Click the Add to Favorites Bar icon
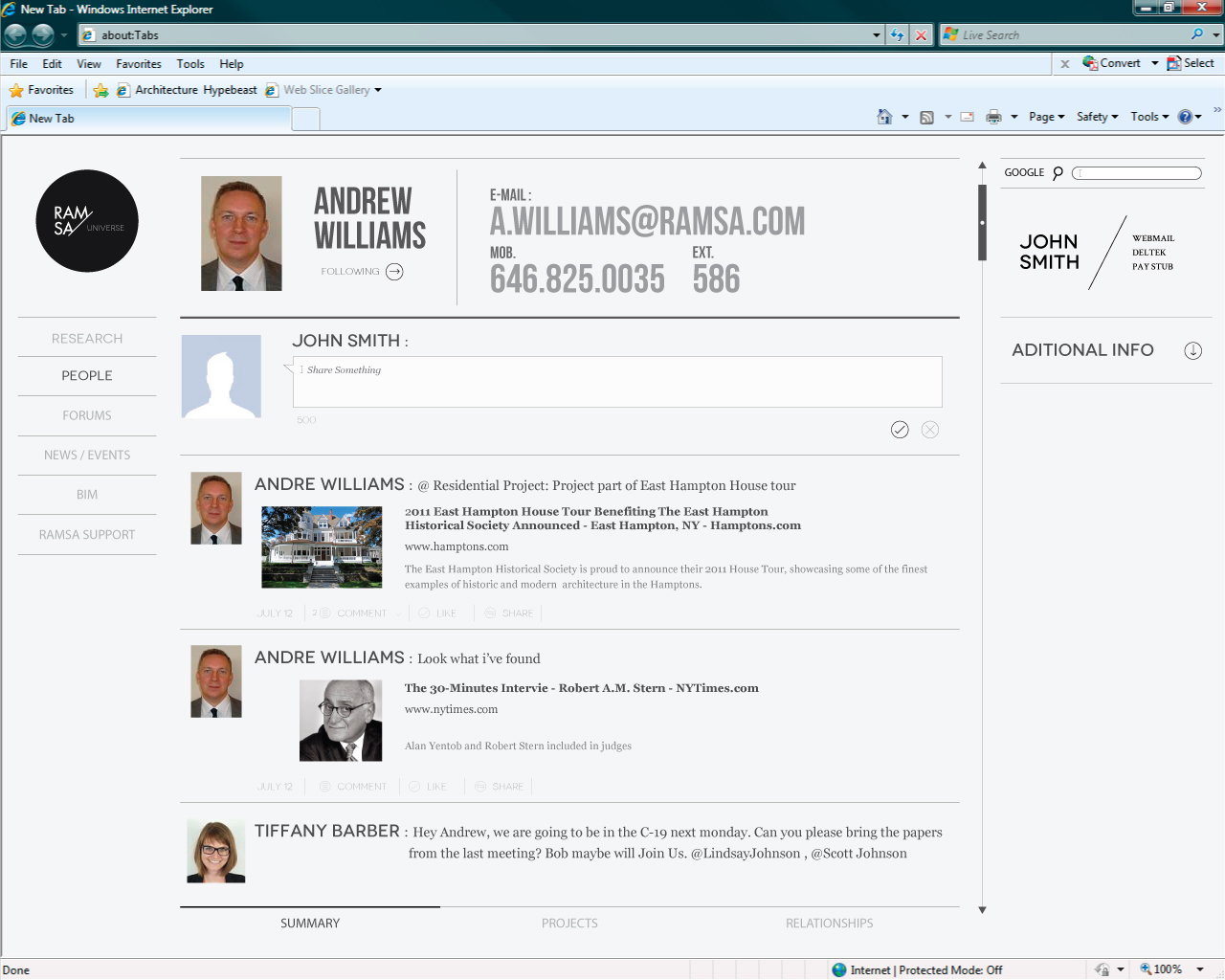 (x=100, y=90)
